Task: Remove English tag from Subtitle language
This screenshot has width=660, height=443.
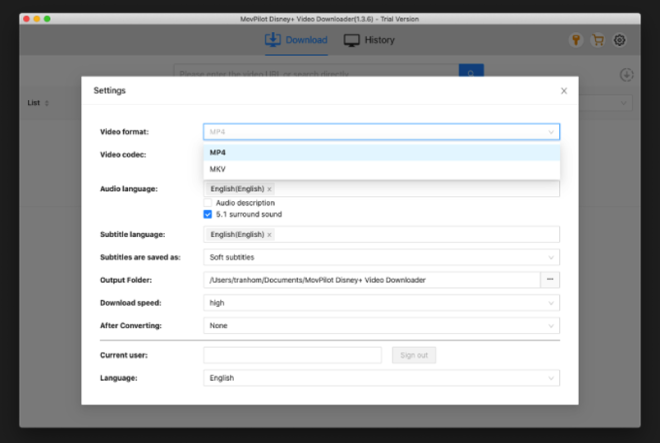Action: click(269, 235)
